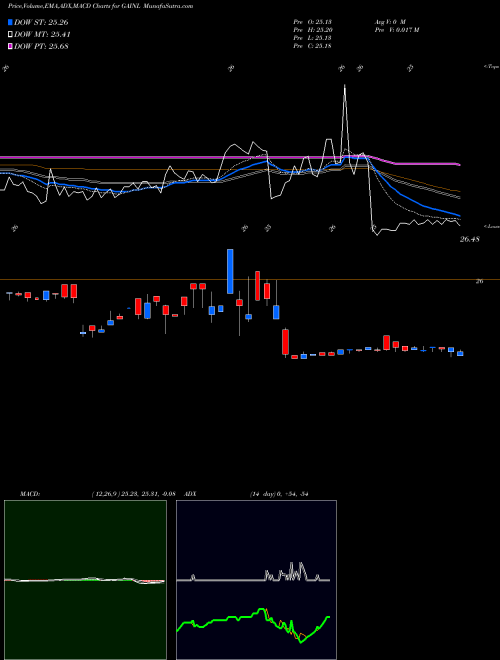Click the white DOW MT legend swatch
Image resolution: width=500 pixels, height=660 pixels.
click(10, 35)
